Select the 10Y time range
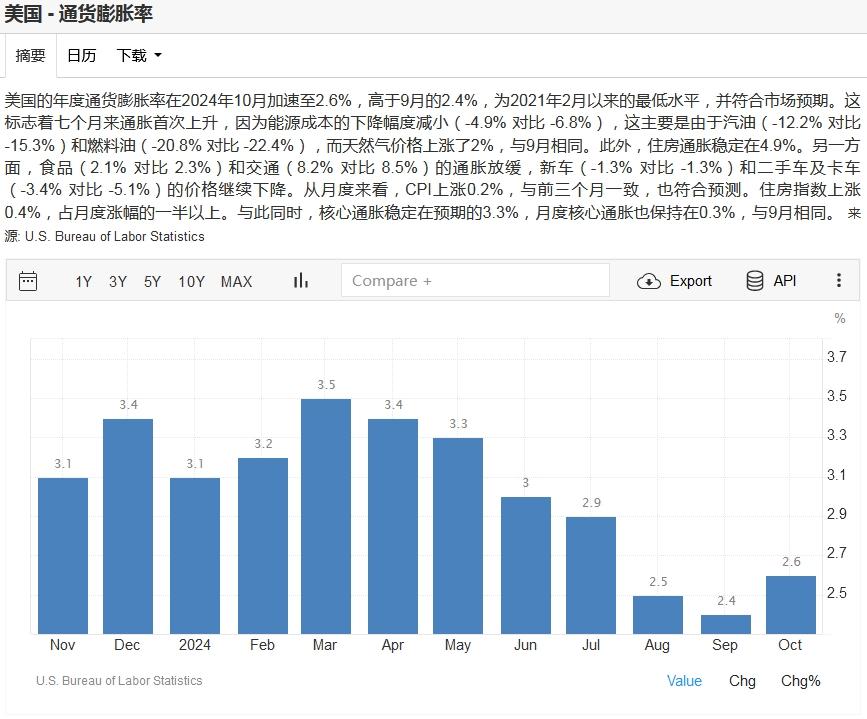This screenshot has width=867, height=719. pyautogui.click(x=192, y=282)
